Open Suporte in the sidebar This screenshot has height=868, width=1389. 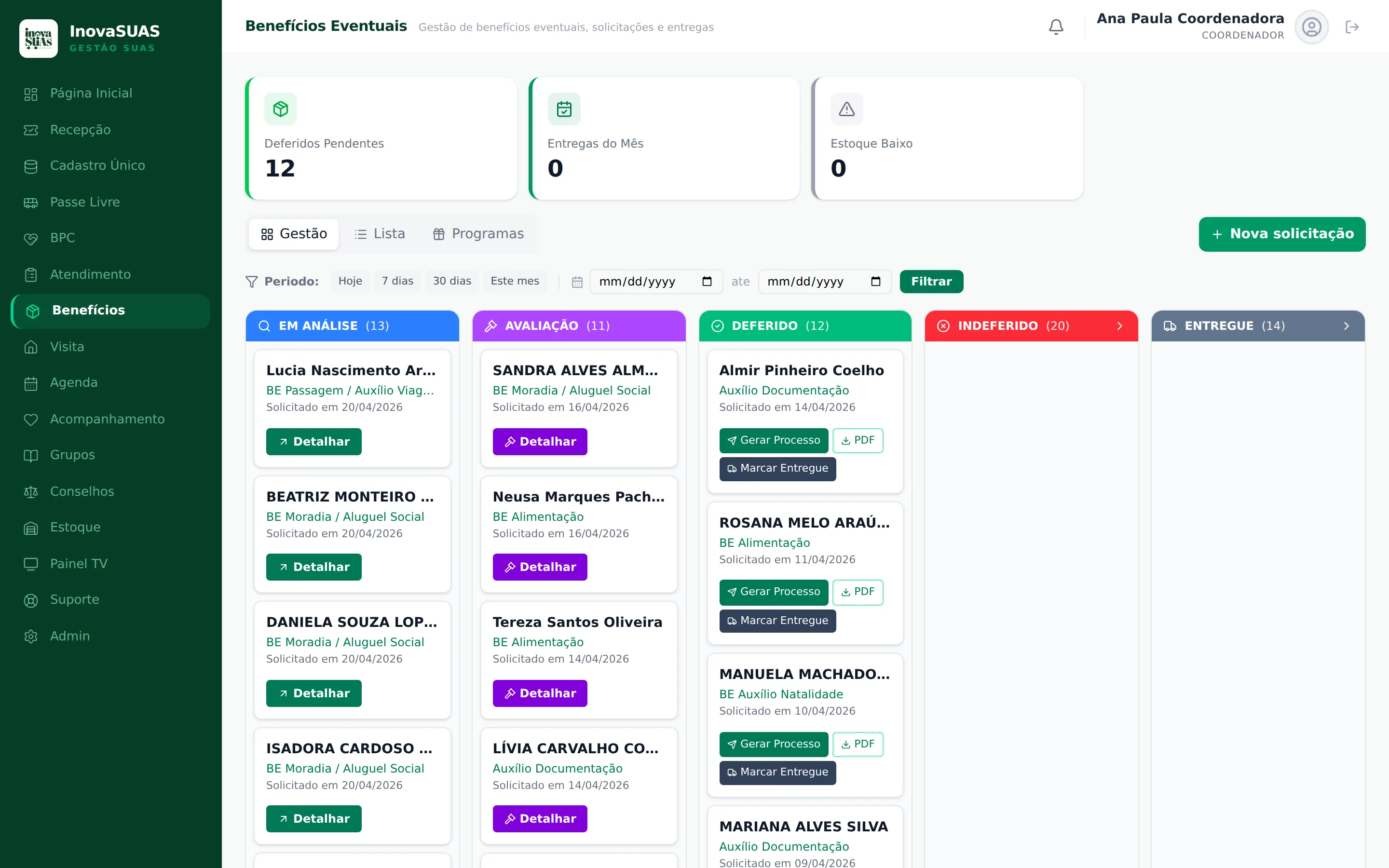coord(110,600)
